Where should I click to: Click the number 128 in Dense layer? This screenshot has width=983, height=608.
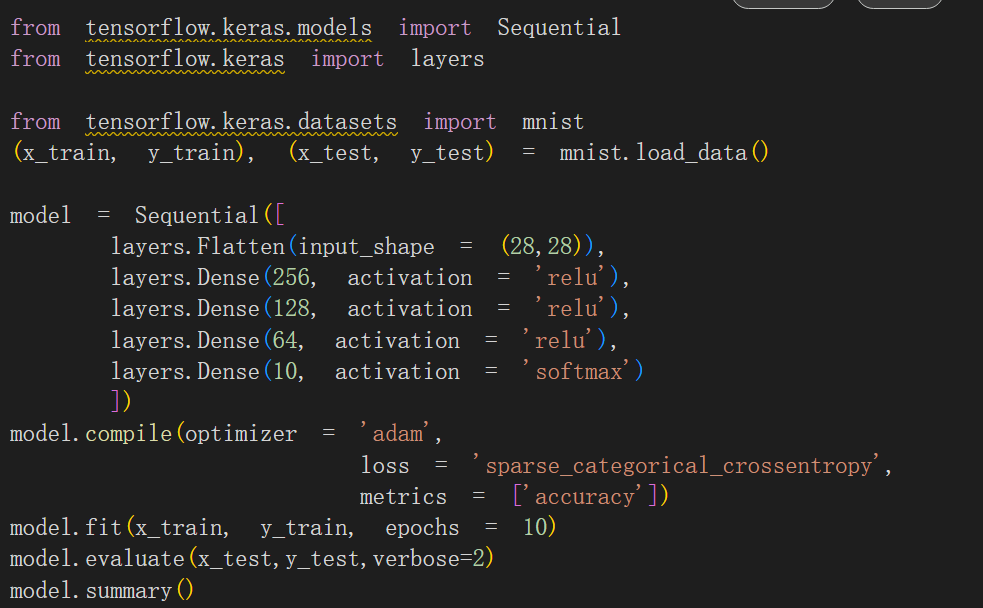(x=291, y=309)
